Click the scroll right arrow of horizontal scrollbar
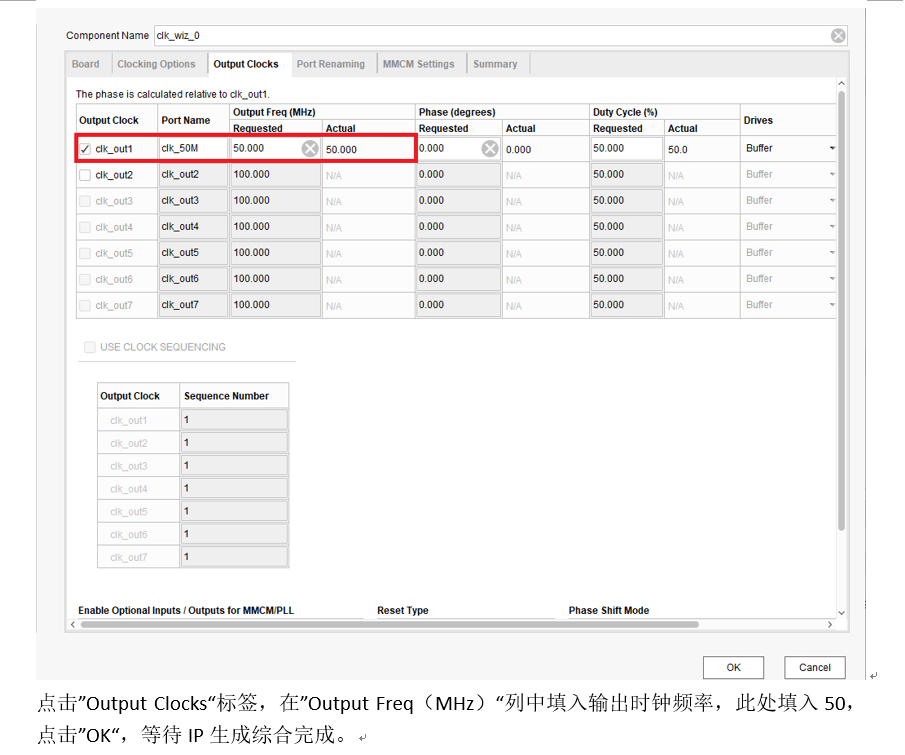 pyautogui.click(x=830, y=625)
